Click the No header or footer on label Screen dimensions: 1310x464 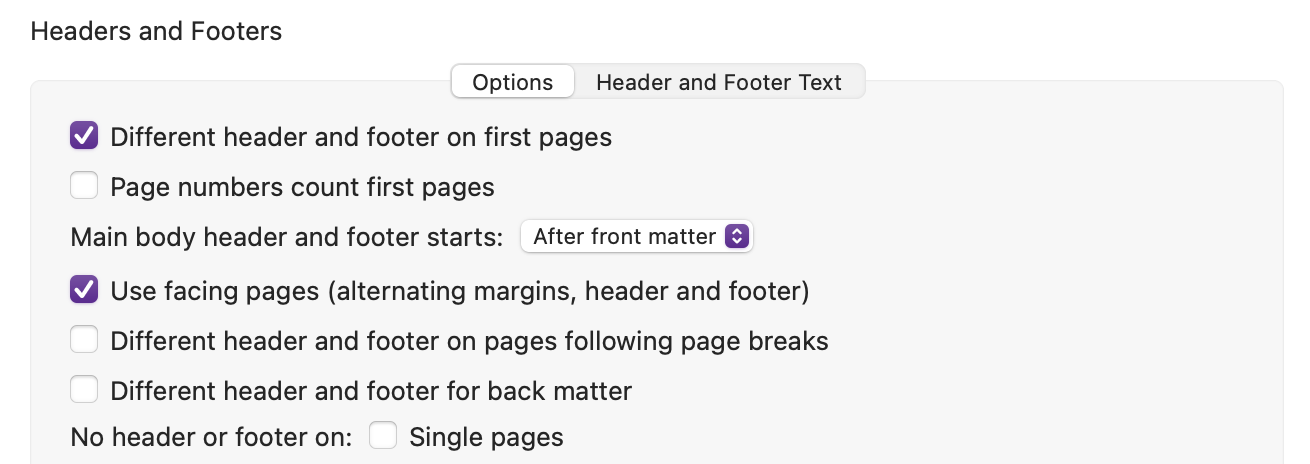click(x=211, y=437)
